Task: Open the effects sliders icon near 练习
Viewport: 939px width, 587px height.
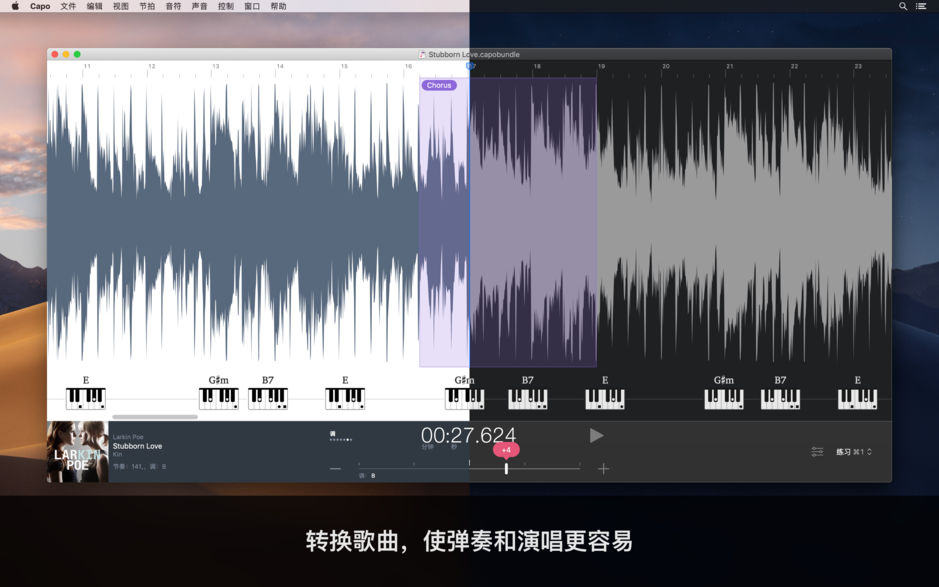Action: pos(818,451)
